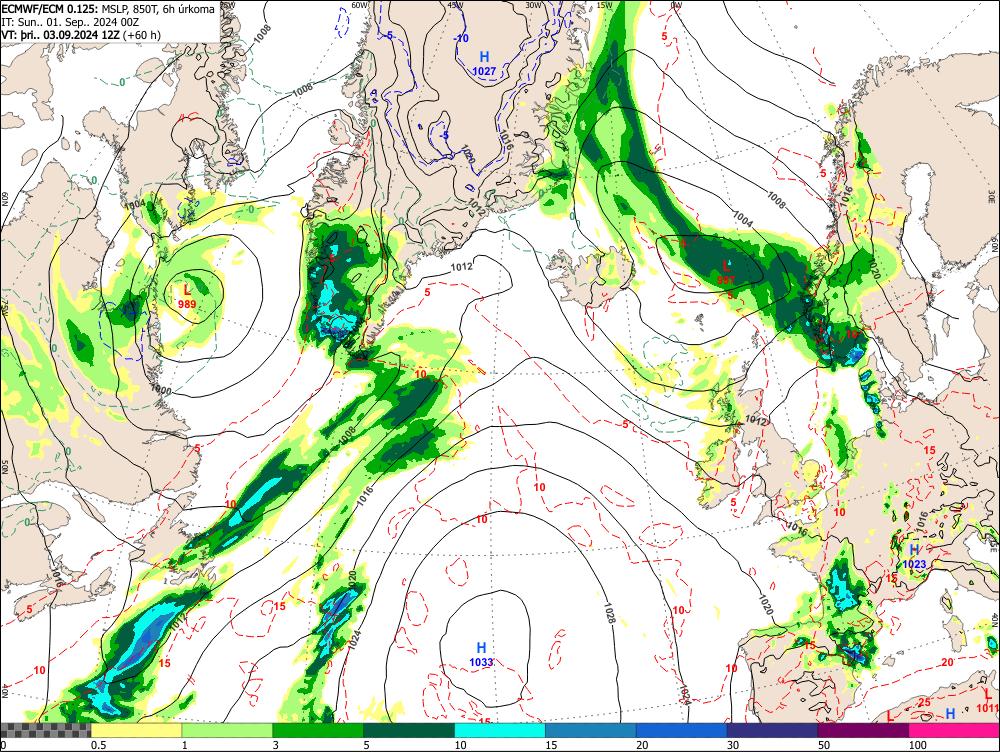The height and width of the screenshot is (752, 1000).
Task: Click the low pressure value '989'
Action: point(187,304)
